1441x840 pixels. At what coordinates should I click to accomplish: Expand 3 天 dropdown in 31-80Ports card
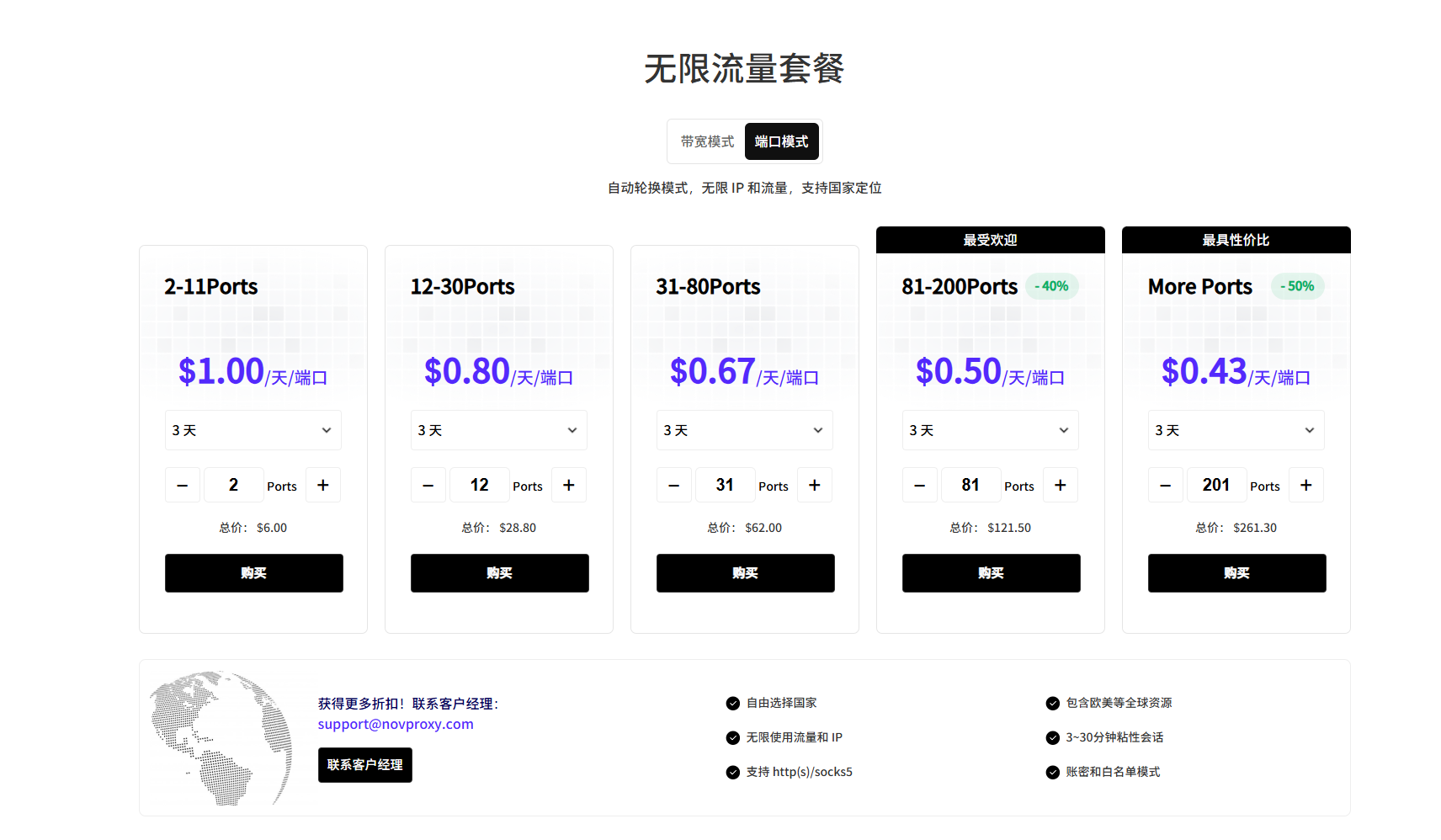point(745,430)
